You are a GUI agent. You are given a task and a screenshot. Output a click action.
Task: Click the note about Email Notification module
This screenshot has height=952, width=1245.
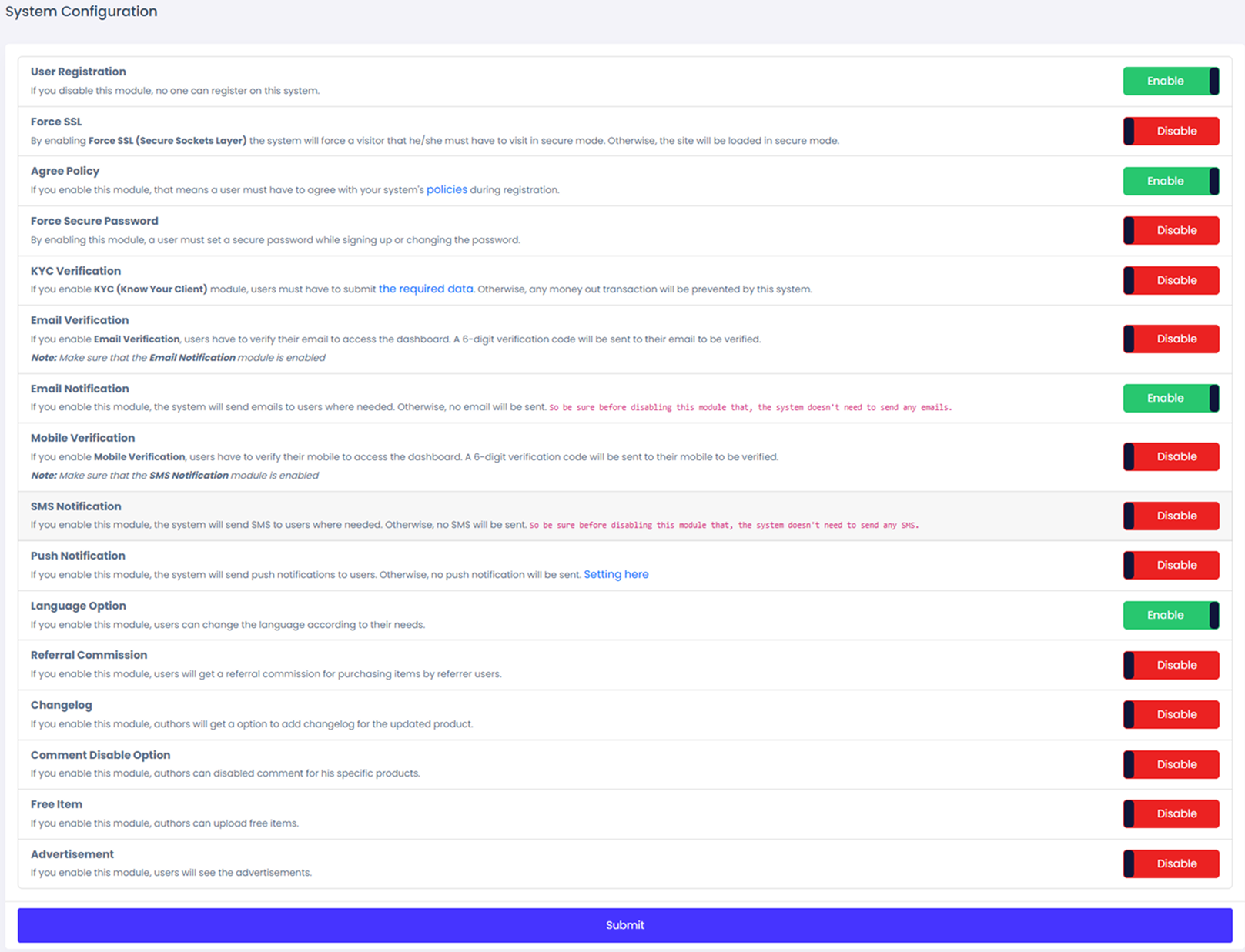[x=178, y=358]
